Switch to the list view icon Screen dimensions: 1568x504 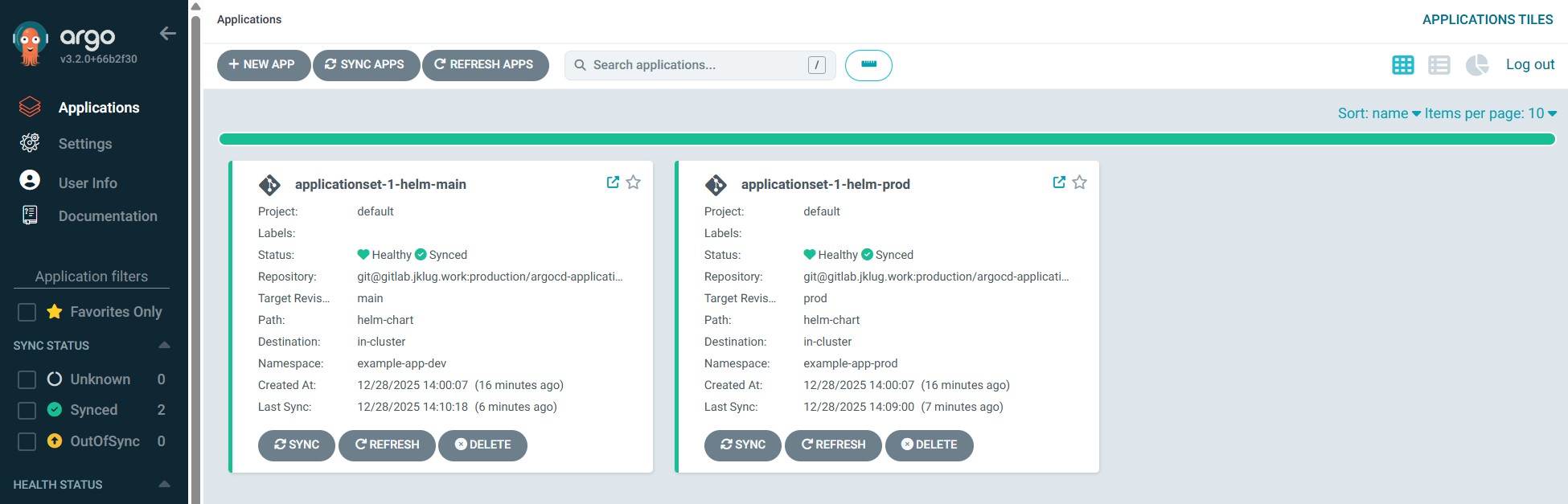point(1439,65)
